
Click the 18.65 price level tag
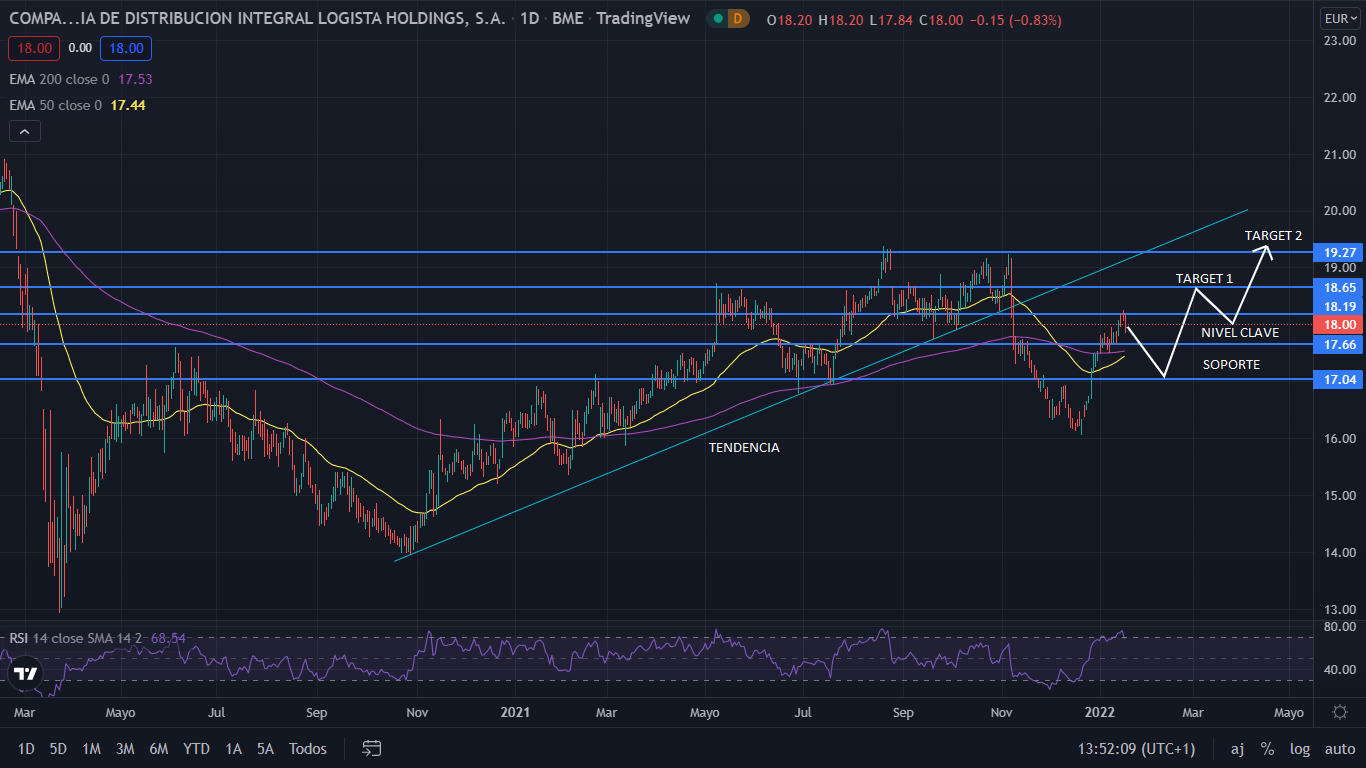coord(1338,287)
